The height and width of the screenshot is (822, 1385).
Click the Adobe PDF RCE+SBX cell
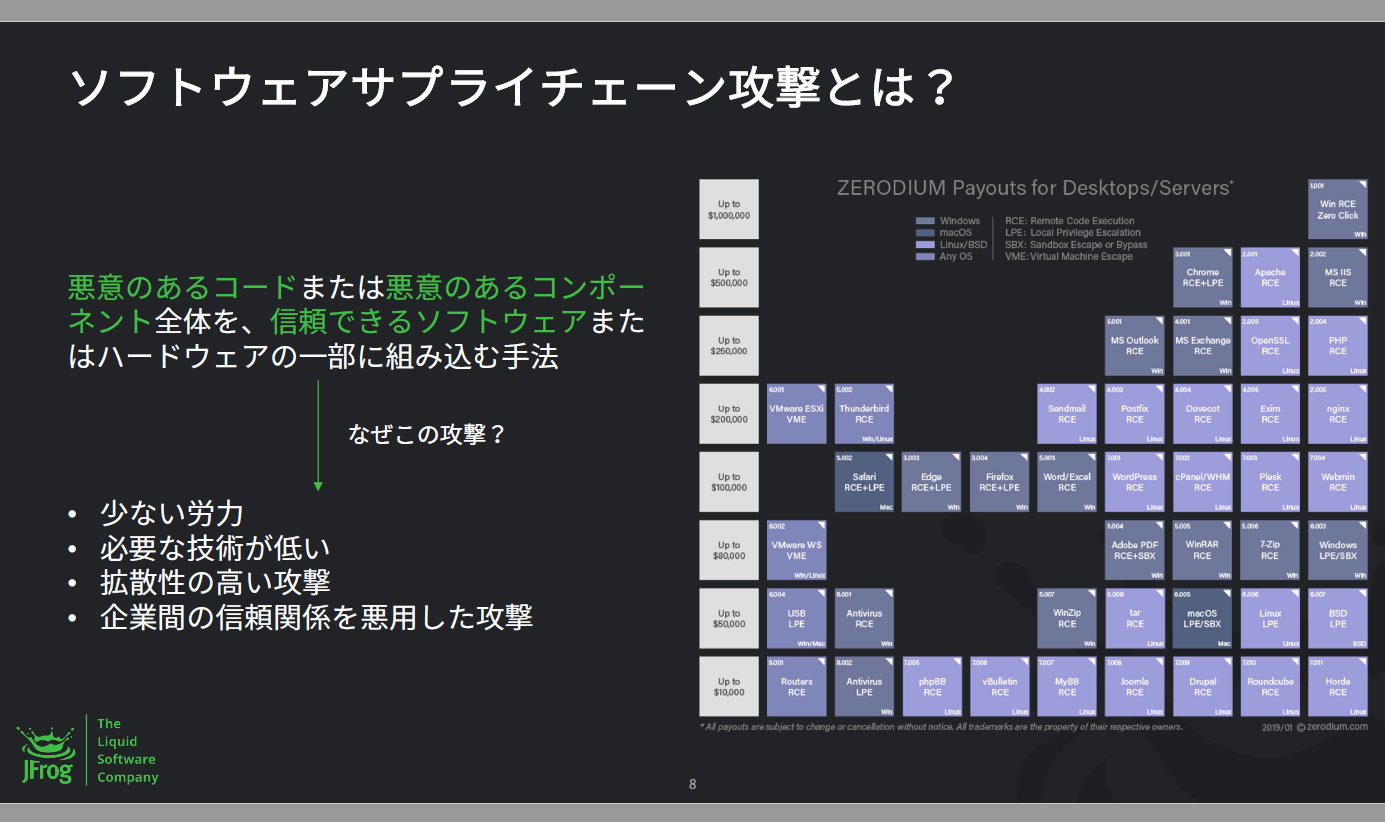point(1135,550)
